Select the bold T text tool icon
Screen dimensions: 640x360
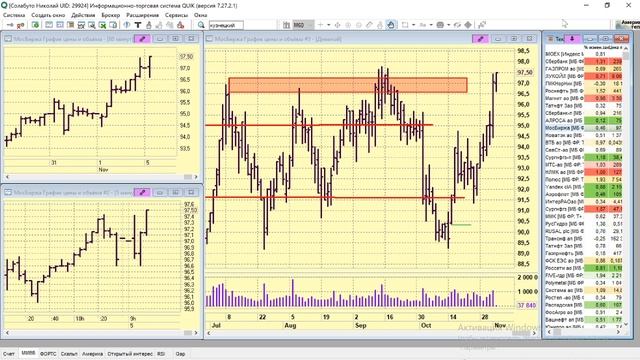click(x=138, y=25)
